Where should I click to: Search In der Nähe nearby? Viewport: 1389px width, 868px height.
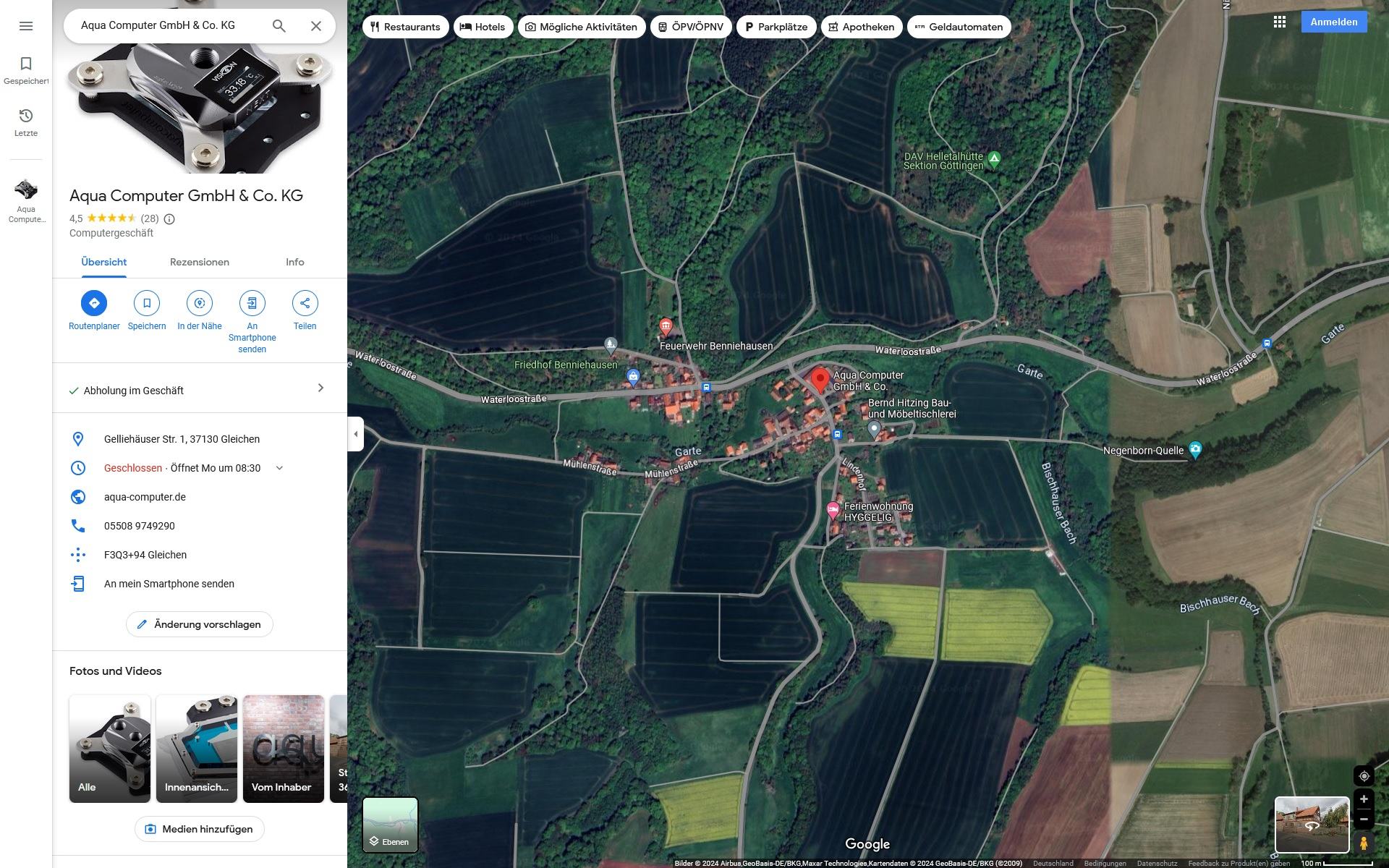(x=200, y=303)
